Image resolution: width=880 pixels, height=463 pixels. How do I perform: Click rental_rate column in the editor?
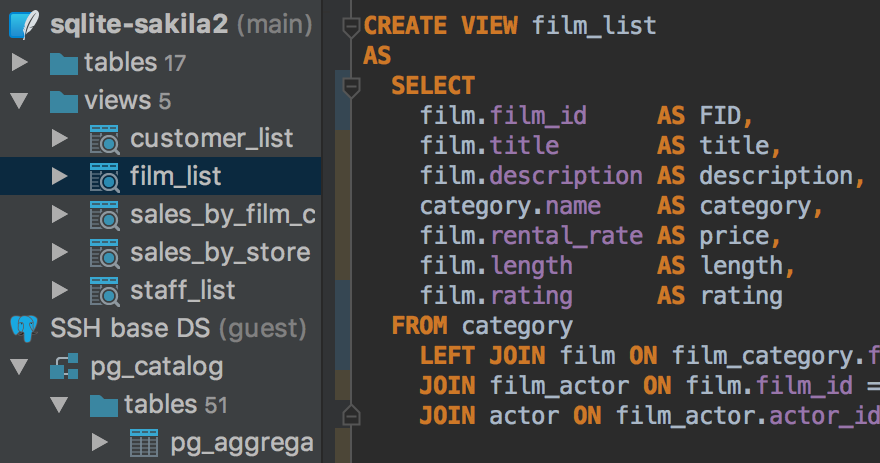click(566, 236)
